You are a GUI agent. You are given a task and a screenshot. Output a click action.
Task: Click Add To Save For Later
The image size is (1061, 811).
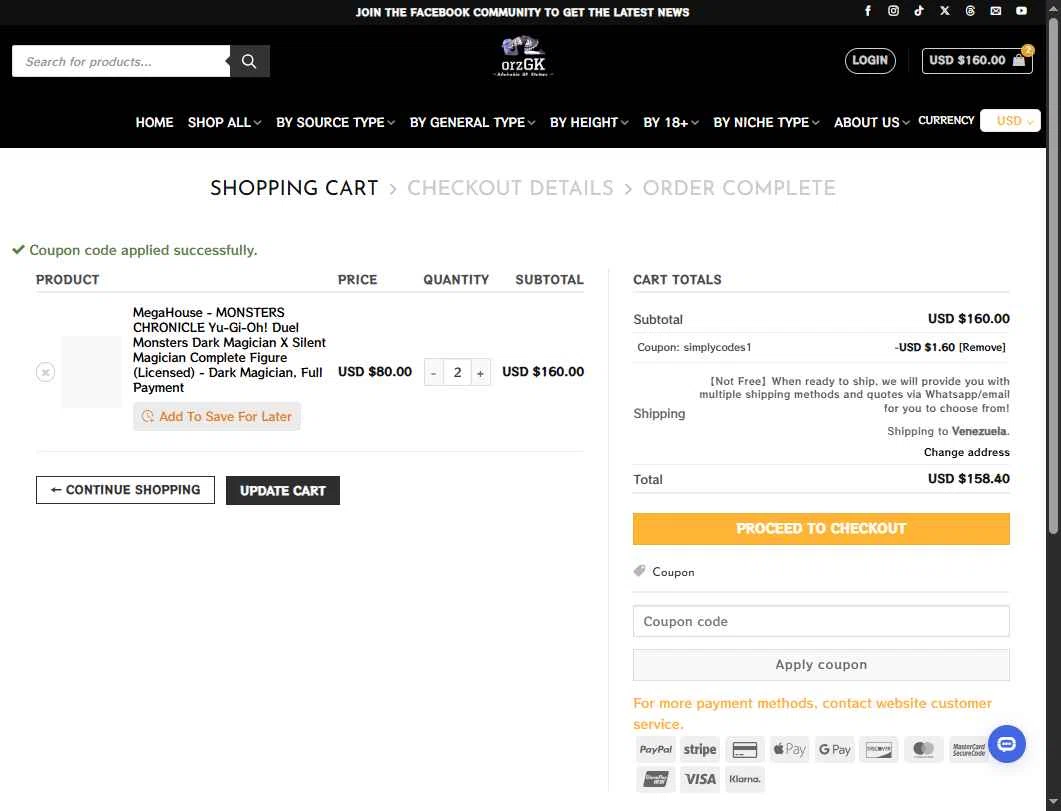click(217, 417)
